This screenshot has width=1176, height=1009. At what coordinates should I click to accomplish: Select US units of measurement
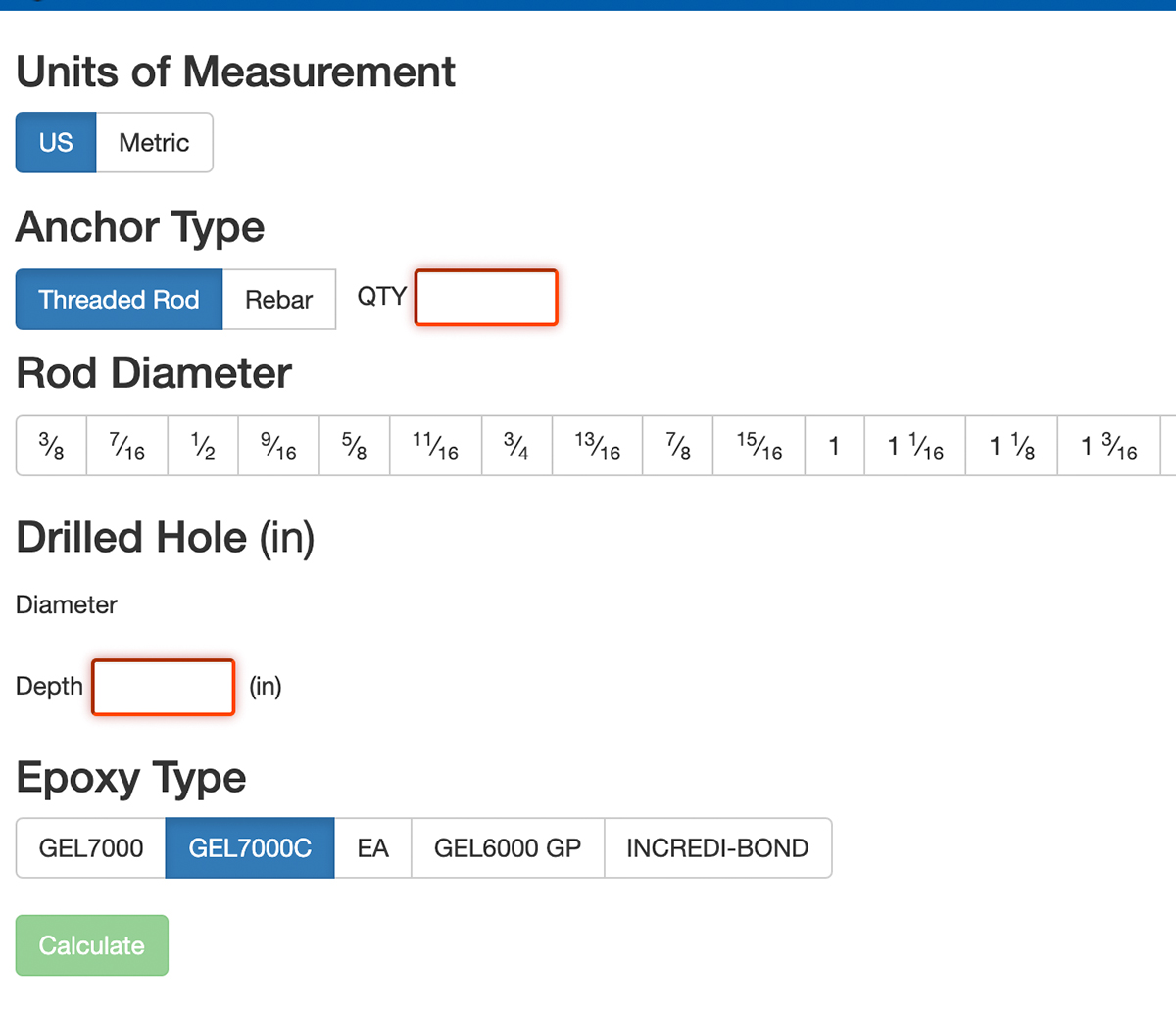(x=56, y=143)
